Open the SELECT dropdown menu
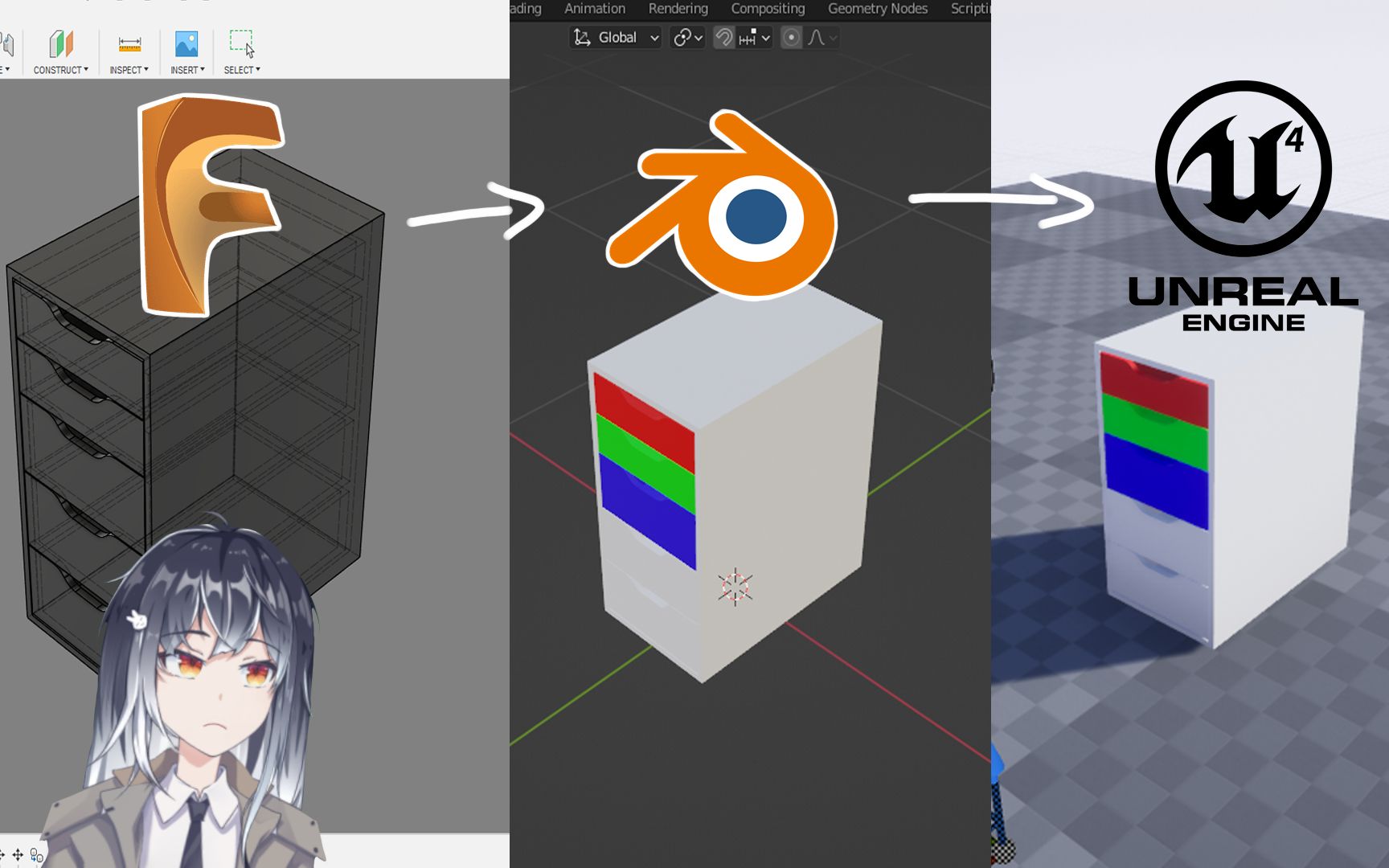This screenshot has width=1389, height=868. point(242,70)
